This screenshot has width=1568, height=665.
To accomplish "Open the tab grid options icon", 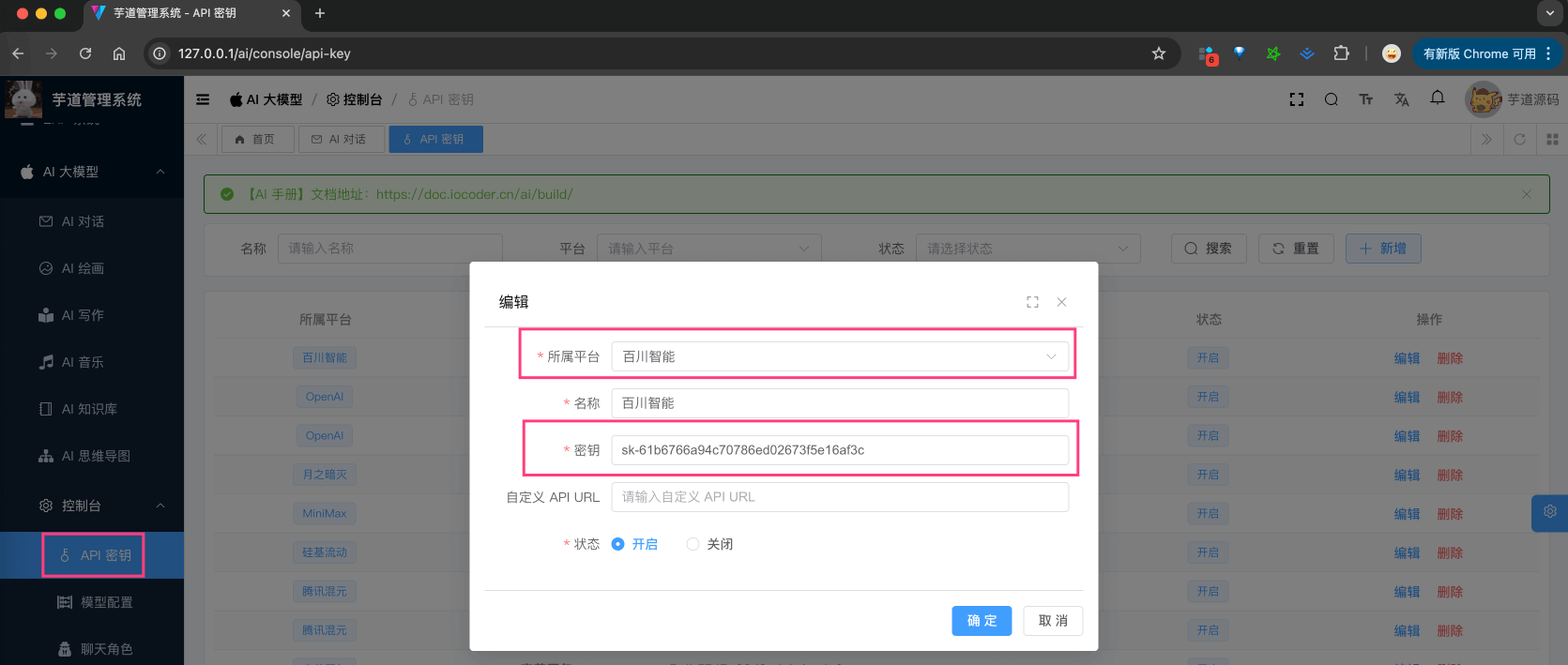I will [1552, 139].
